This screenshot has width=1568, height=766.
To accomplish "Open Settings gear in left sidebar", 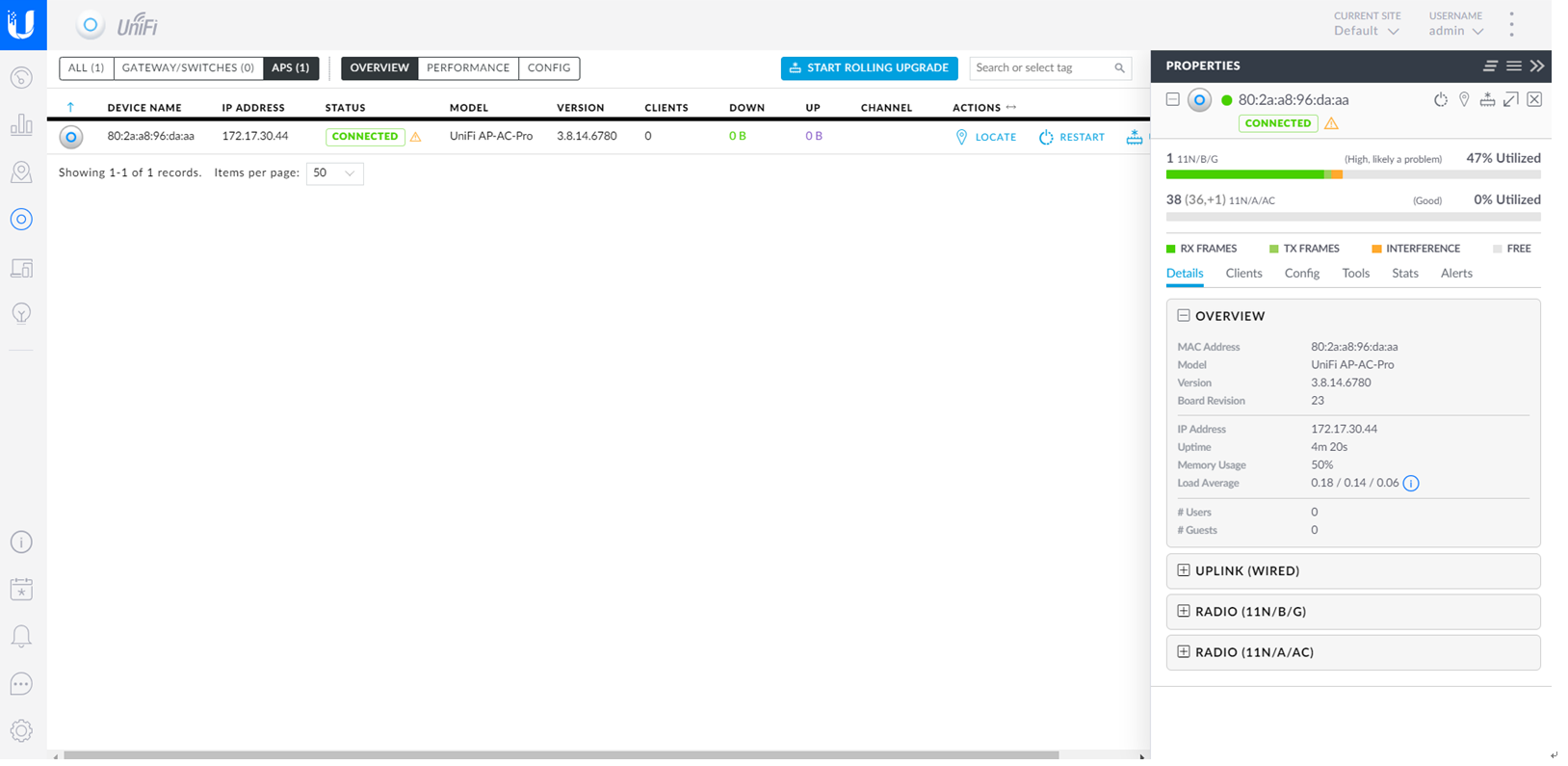I will coord(21,731).
